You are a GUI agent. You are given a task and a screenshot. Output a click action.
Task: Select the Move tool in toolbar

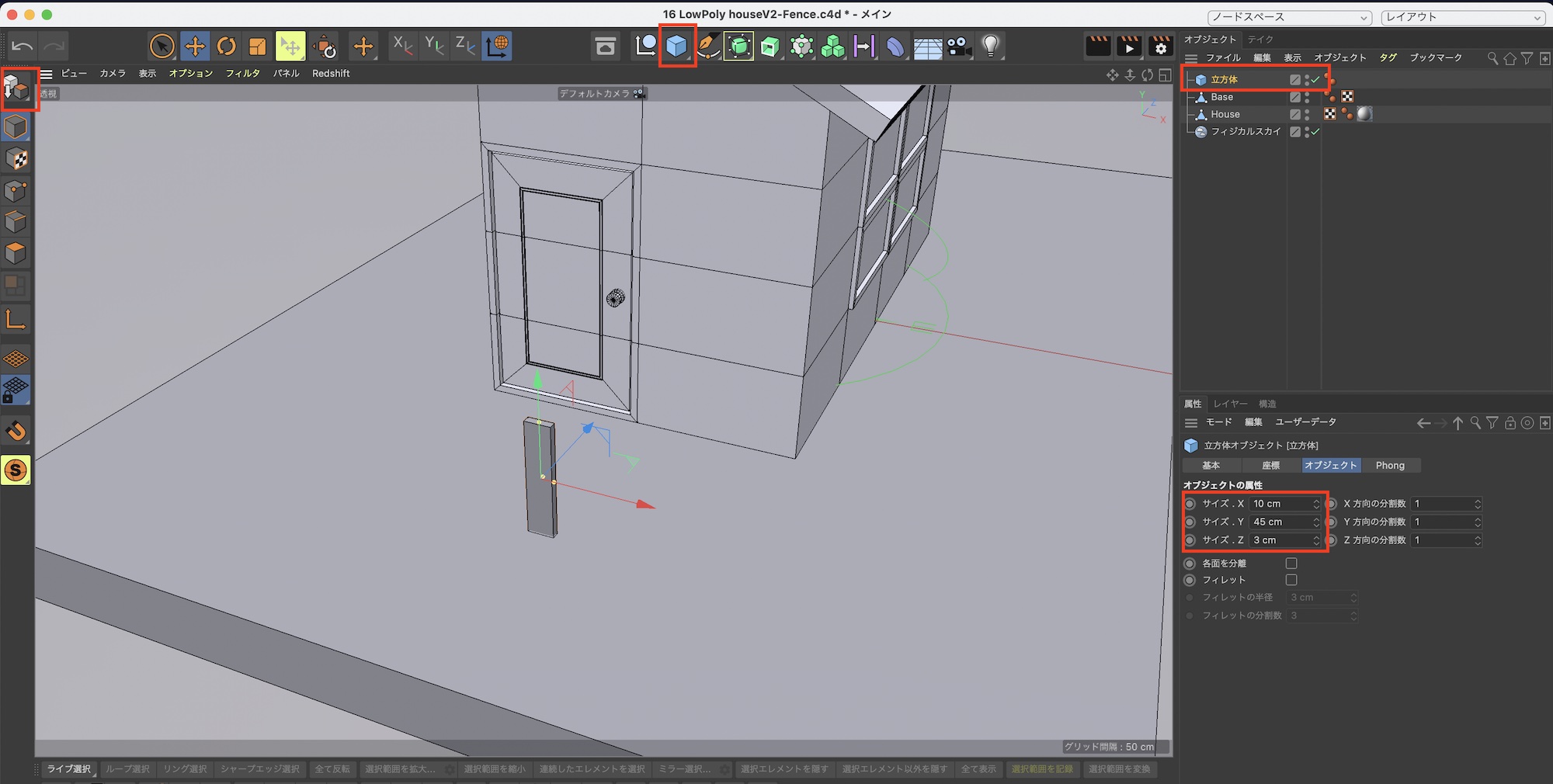pos(194,47)
